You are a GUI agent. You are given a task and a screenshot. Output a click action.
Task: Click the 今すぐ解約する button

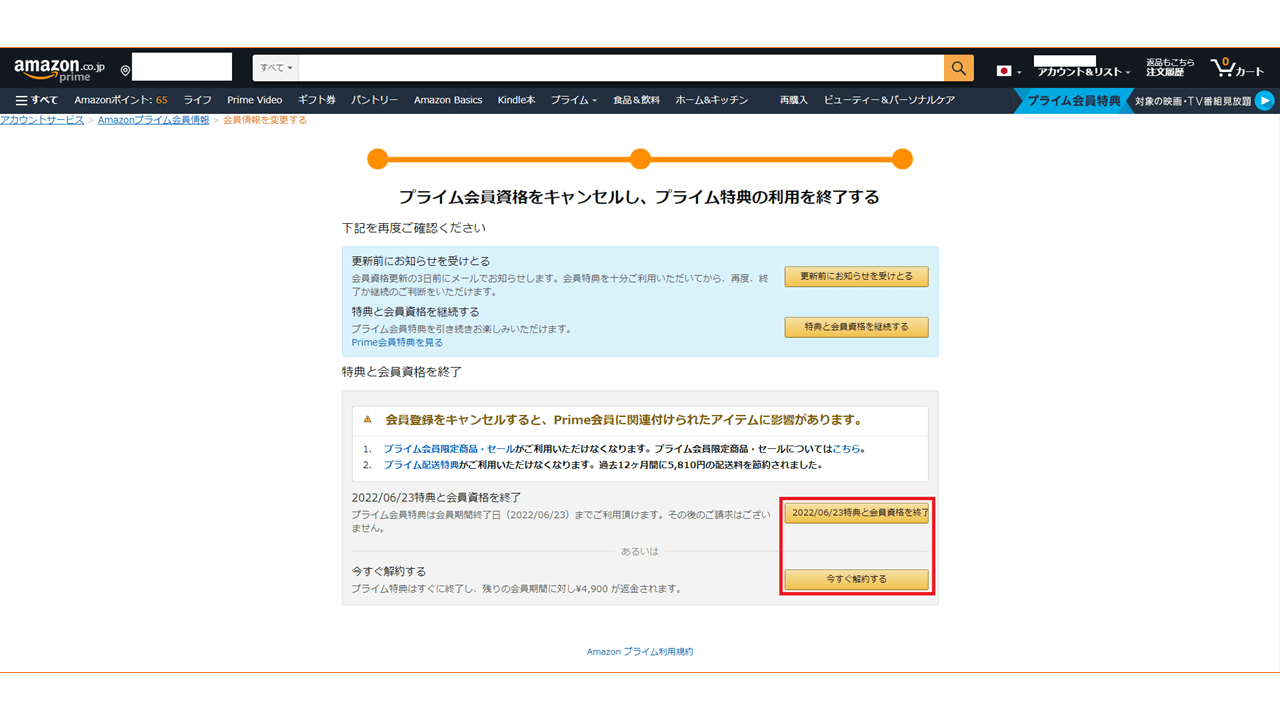(x=856, y=579)
